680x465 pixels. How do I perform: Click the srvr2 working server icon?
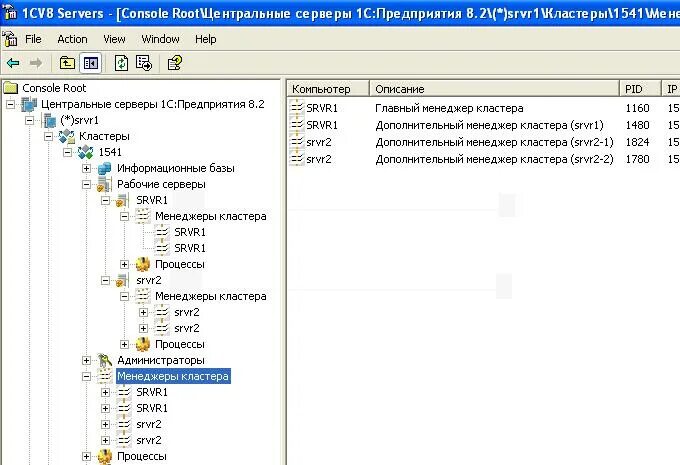click(x=122, y=280)
